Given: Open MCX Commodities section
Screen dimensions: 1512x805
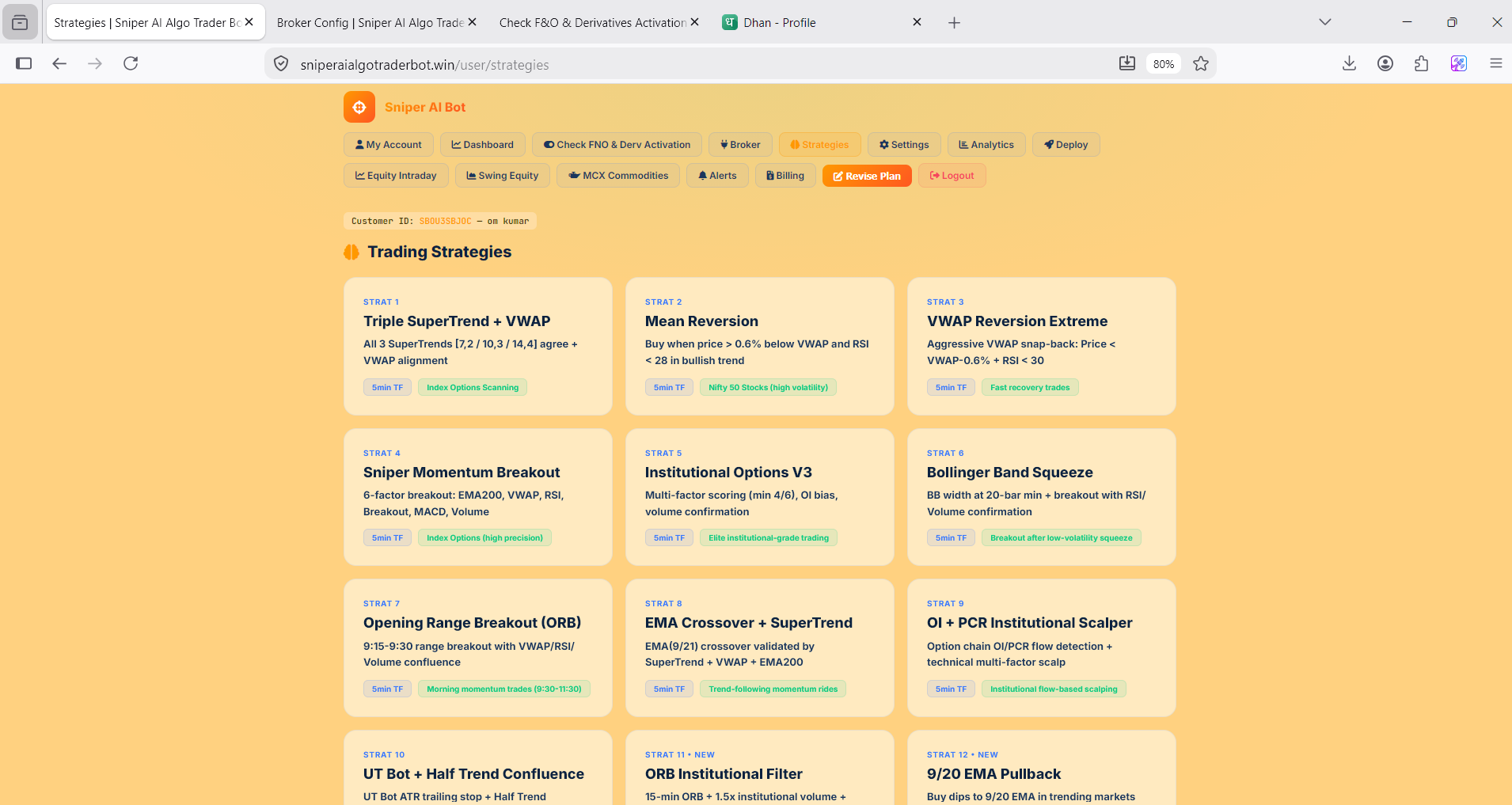Looking at the screenshot, I should [x=618, y=176].
